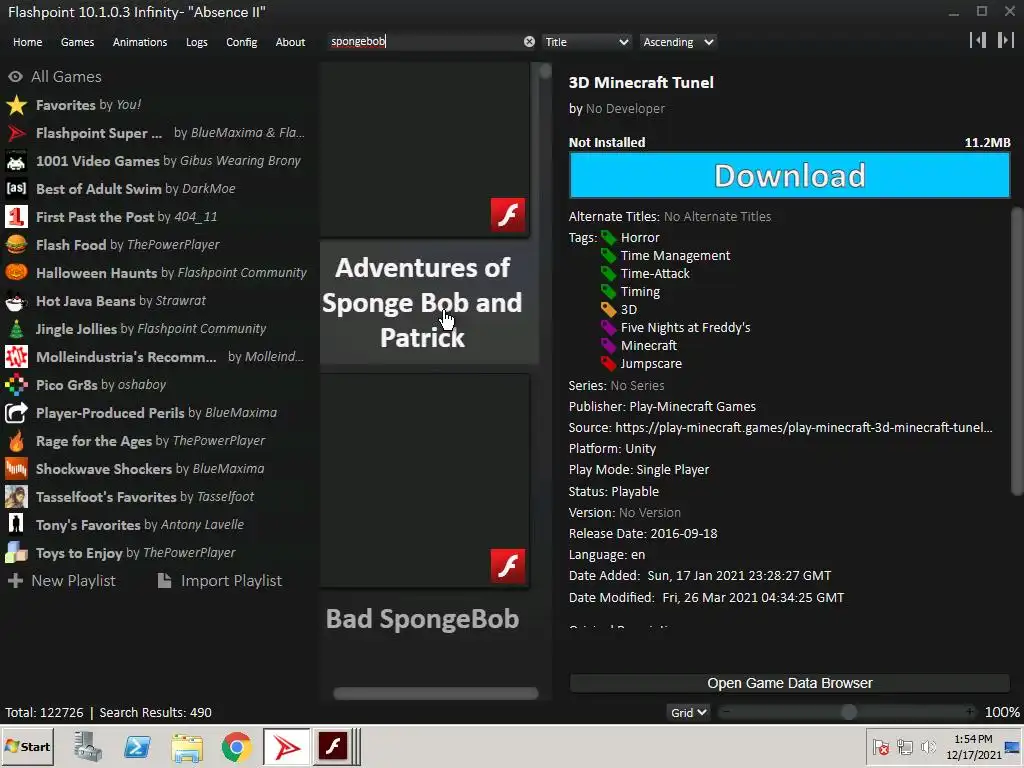
Task: Open the play-minecraft.games source link
Action: (x=803, y=428)
